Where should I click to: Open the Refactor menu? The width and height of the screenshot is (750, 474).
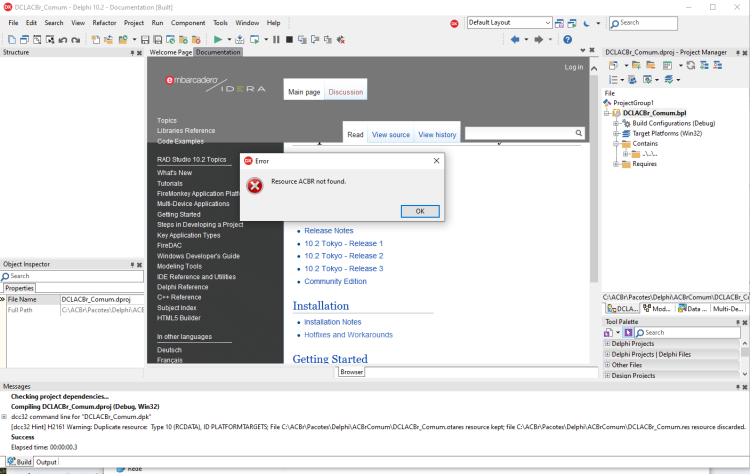point(104,23)
